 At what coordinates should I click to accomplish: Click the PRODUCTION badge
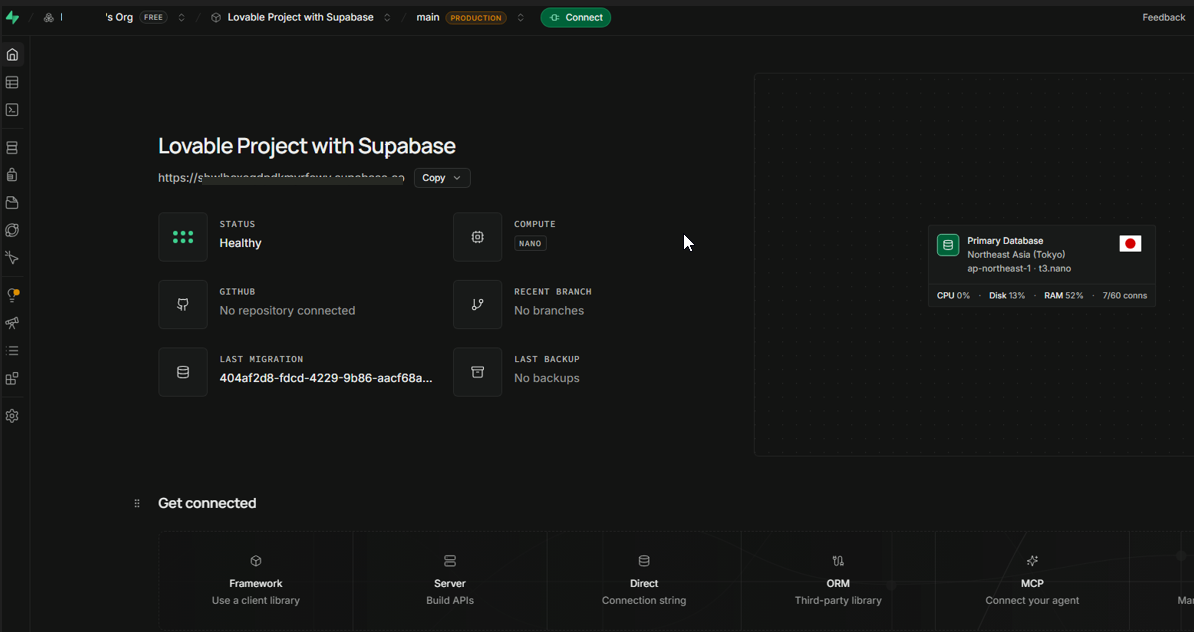click(476, 18)
